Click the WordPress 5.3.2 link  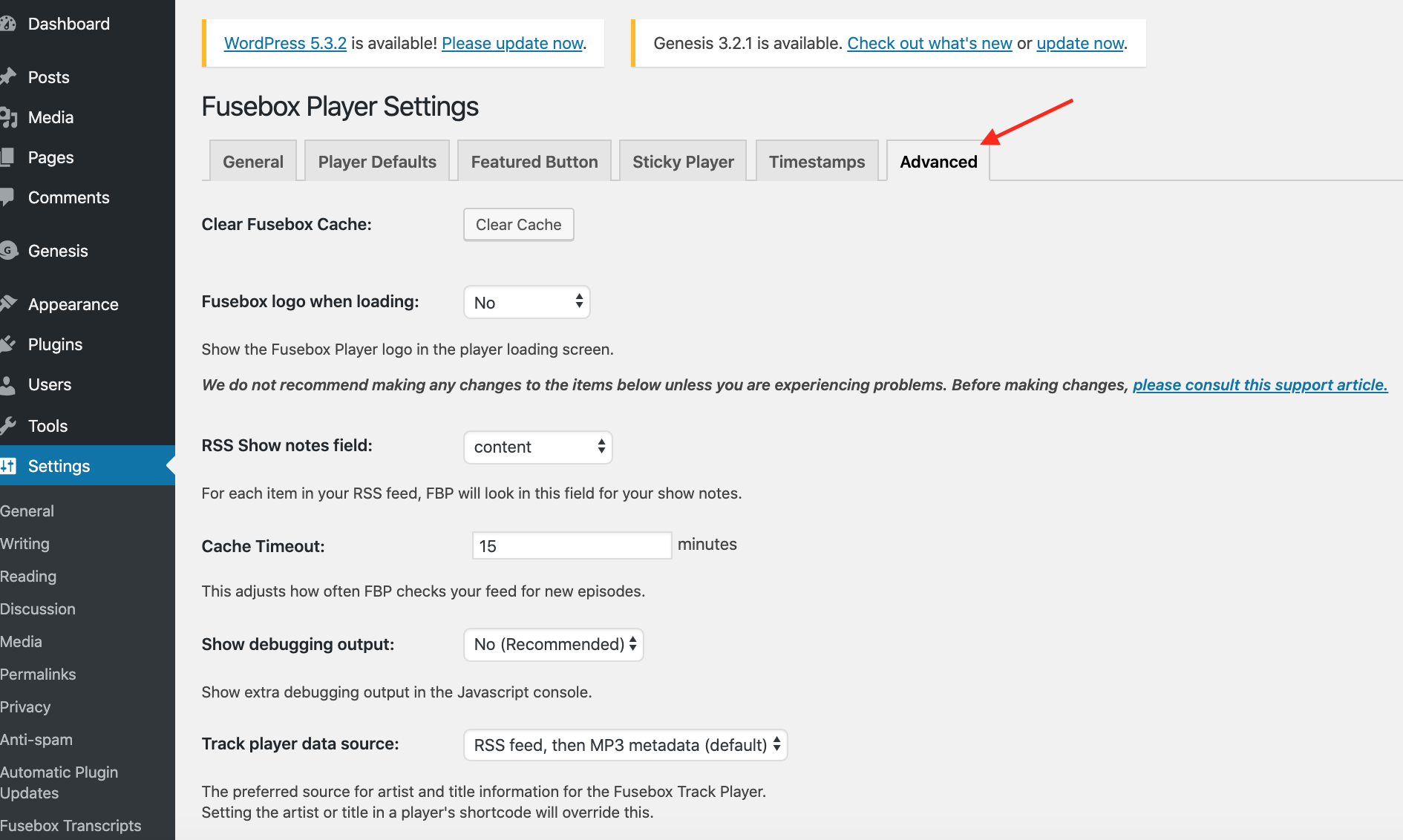[285, 43]
